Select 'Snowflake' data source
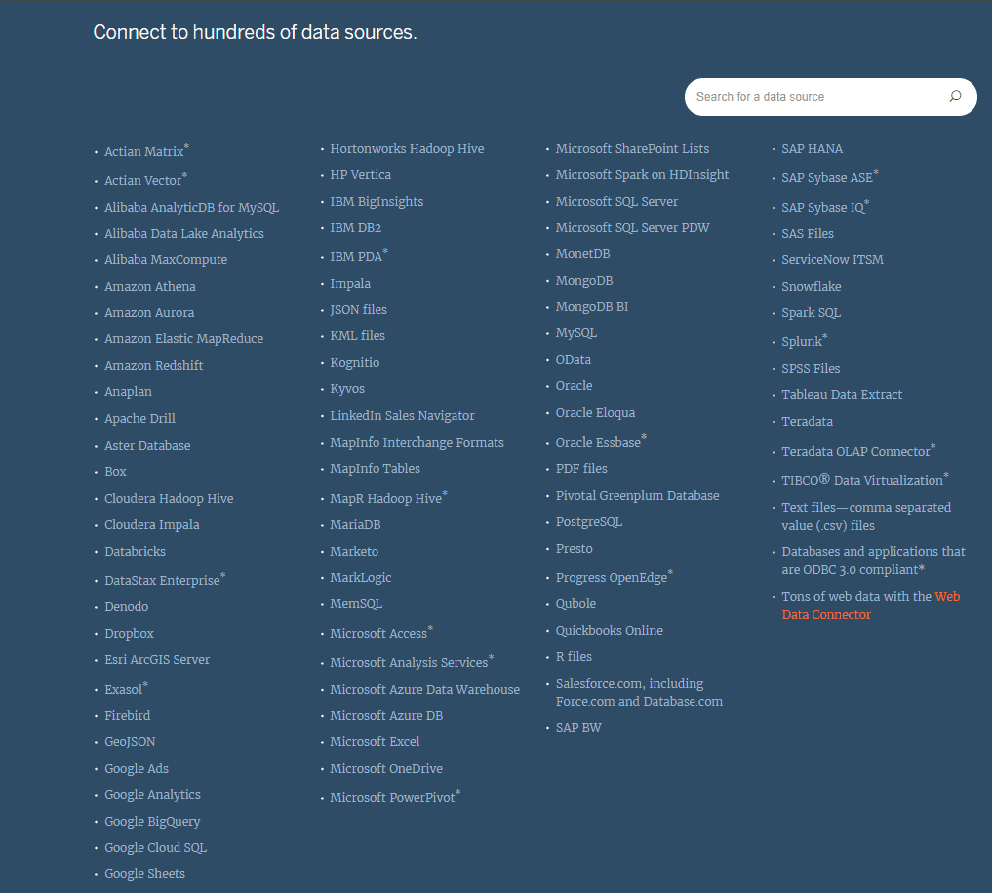Screen dimensions: 992x893 (x=812, y=286)
